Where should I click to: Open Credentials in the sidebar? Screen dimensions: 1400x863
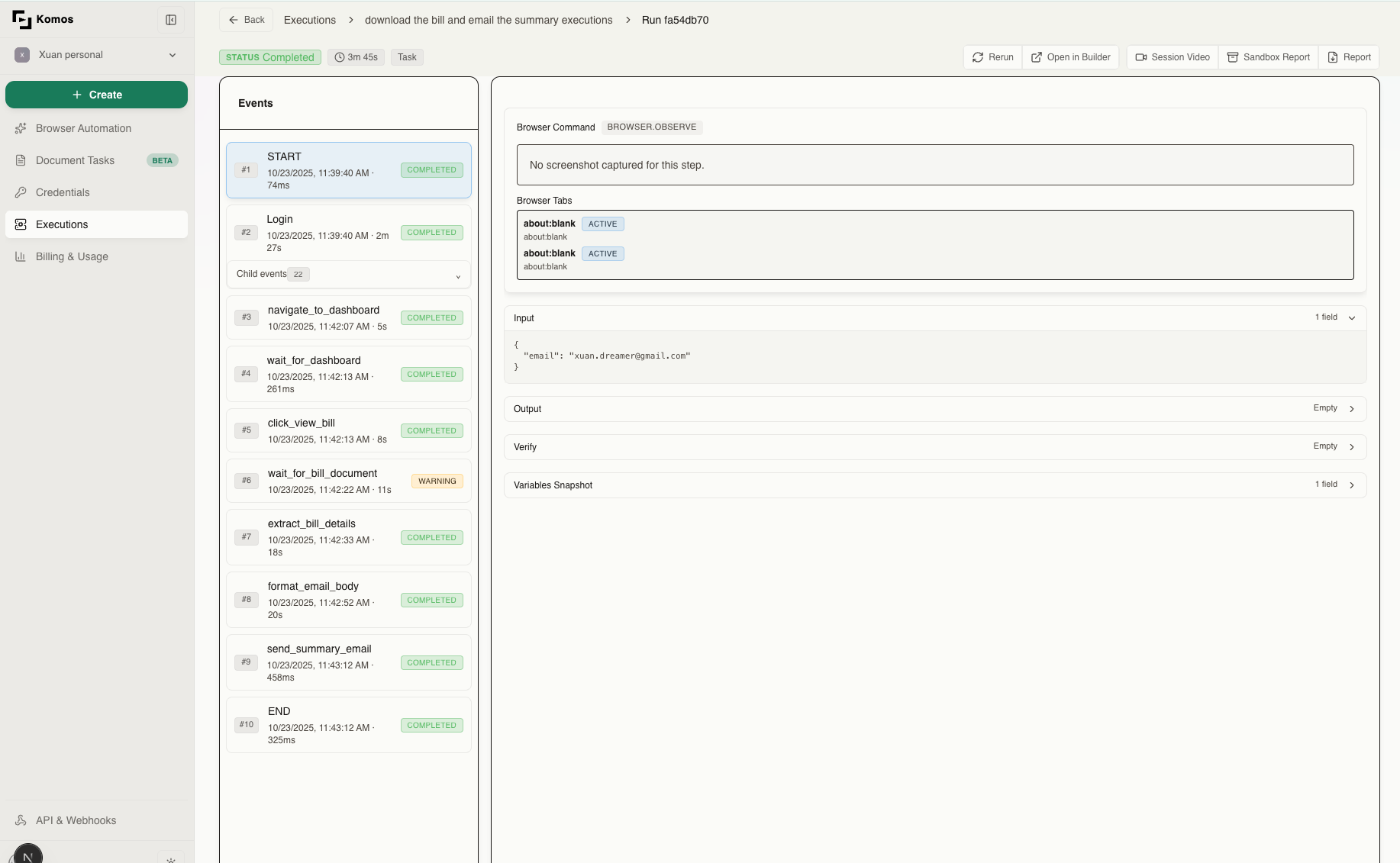63,192
